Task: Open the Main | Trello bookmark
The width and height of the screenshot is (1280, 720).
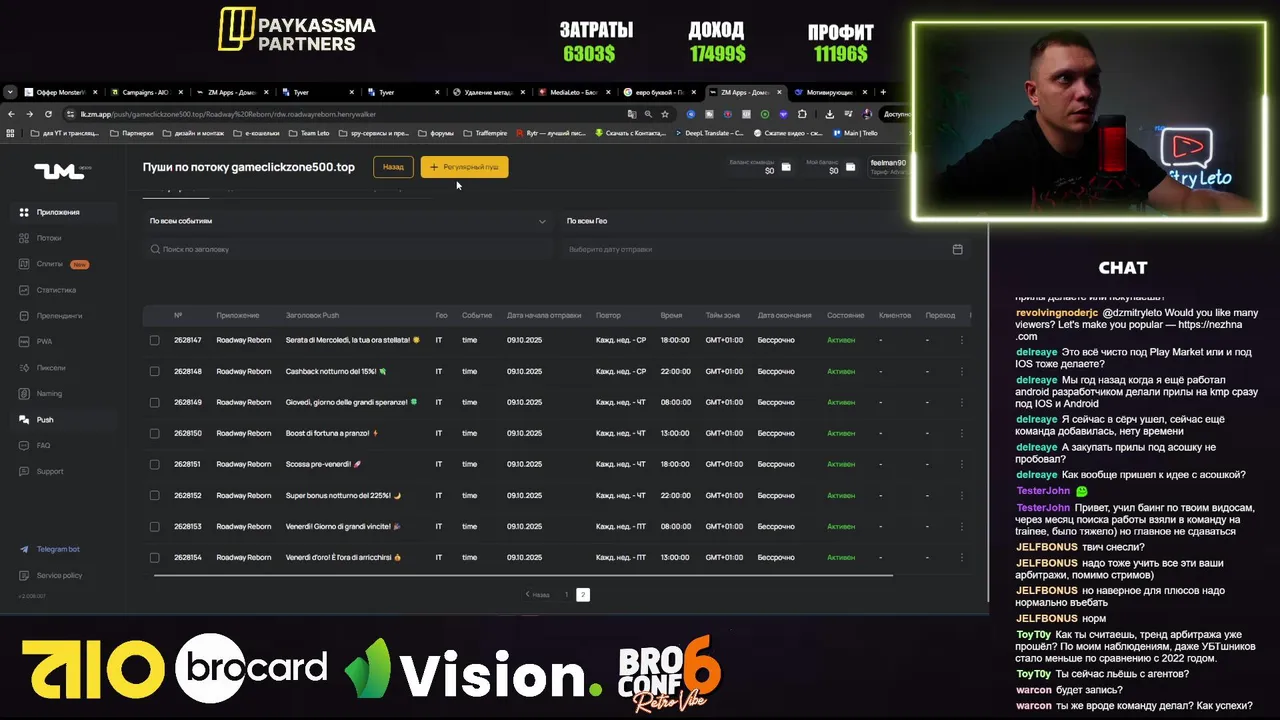Action: pyautogui.click(x=855, y=133)
